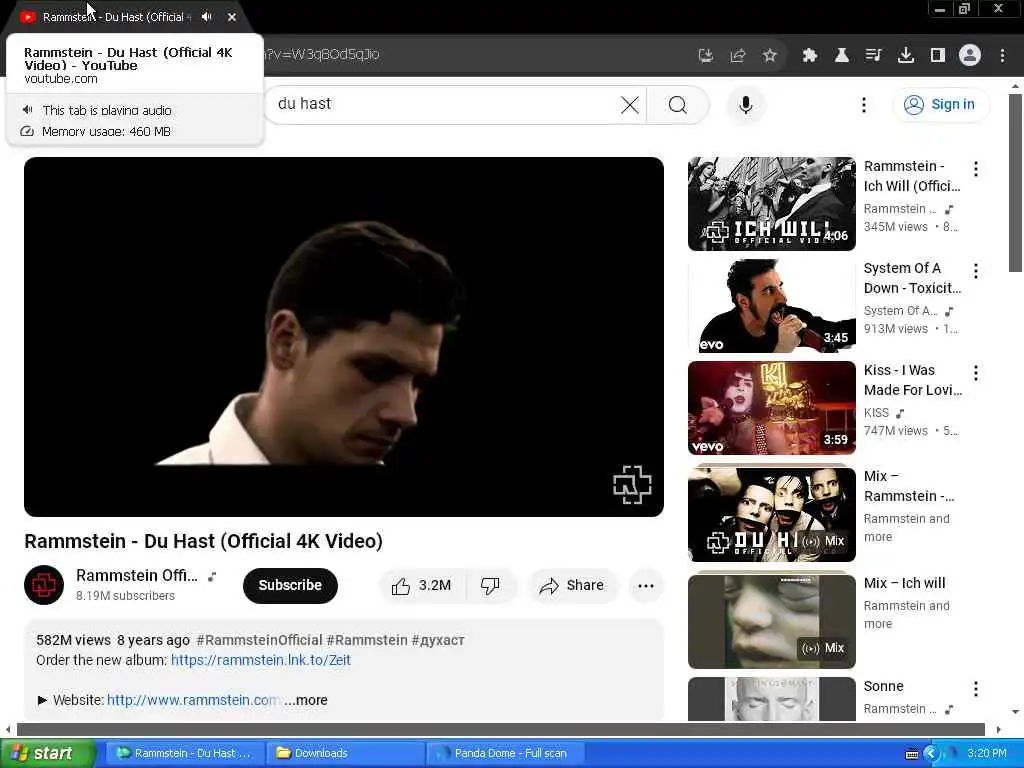The width and height of the screenshot is (1024, 768).
Task: Open the Rammstein Offi... channel name link
Action: tap(136, 575)
